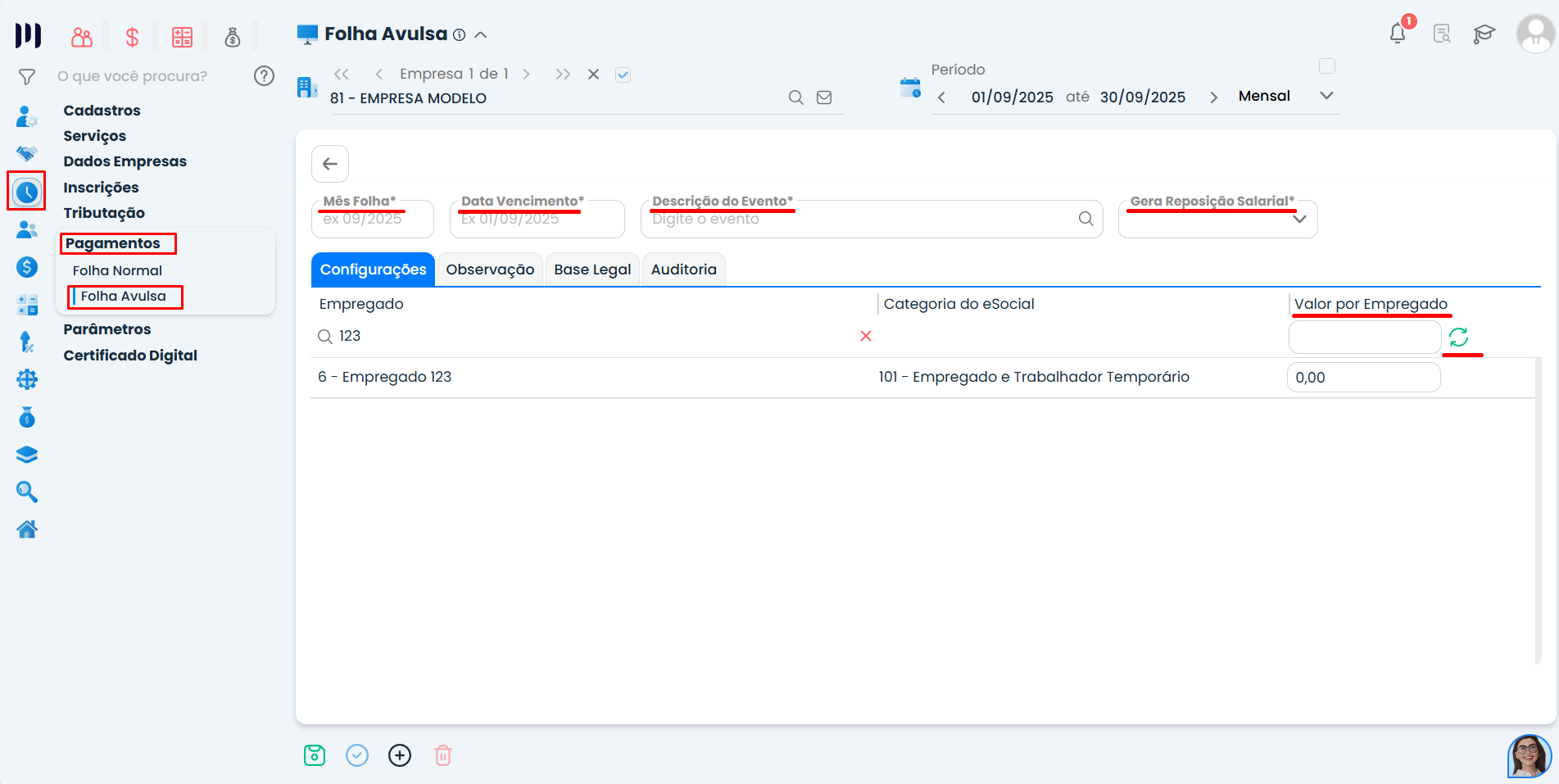Open the company search magnifier icon
Viewport: 1559px width, 784px height.
(x=795, y=97)
